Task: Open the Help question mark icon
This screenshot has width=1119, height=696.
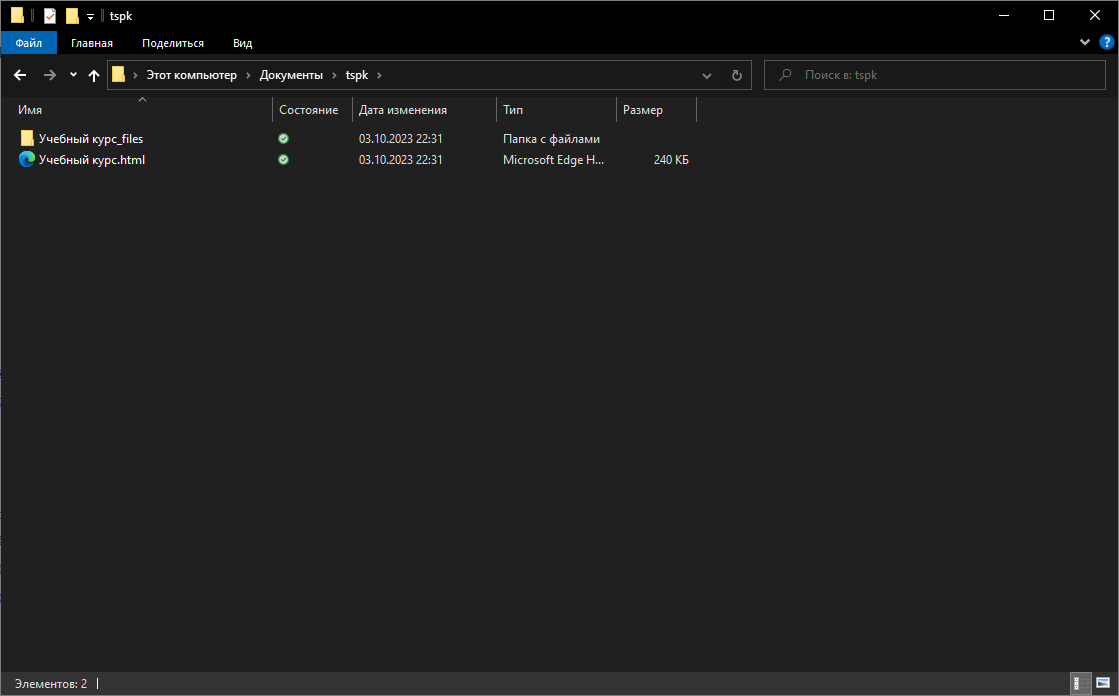Action: click(x=1106, y=42)
